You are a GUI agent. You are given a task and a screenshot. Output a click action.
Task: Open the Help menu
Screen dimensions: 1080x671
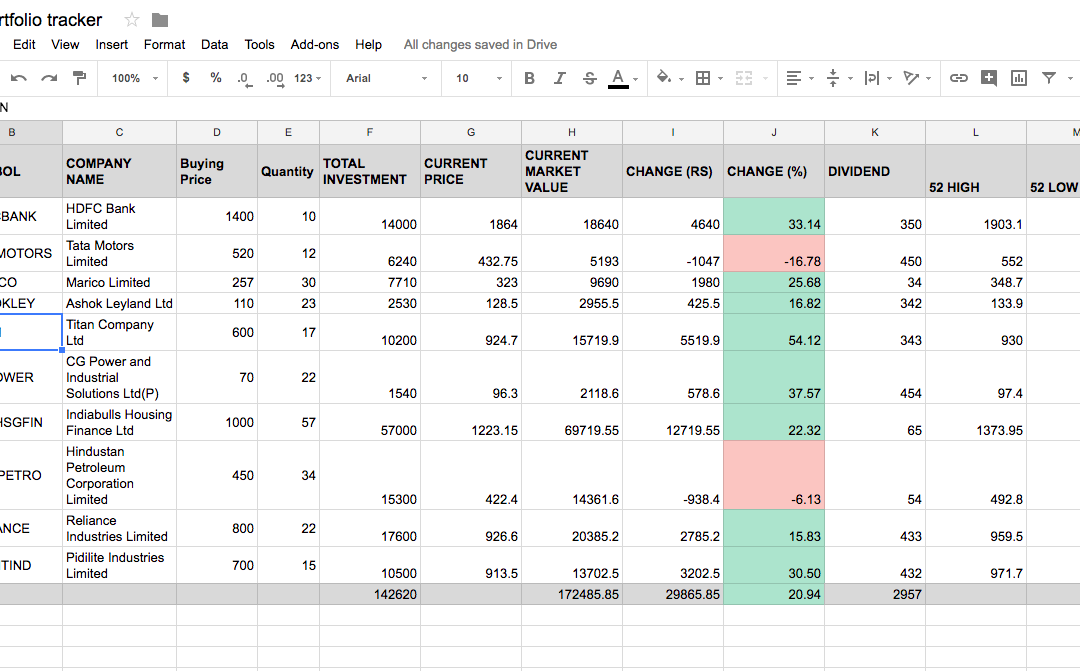tap(368, 45)
